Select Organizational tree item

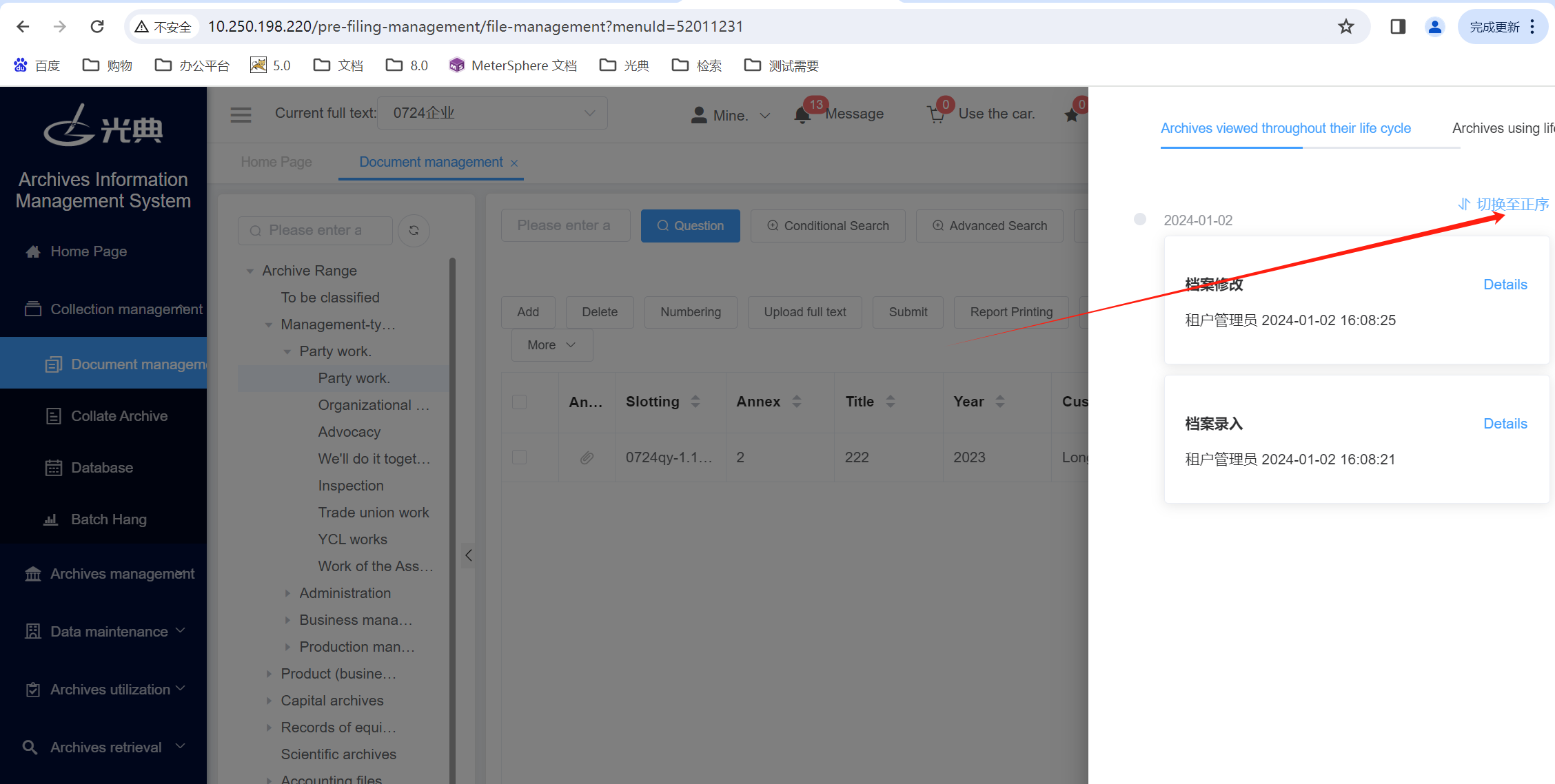[374, 405]
